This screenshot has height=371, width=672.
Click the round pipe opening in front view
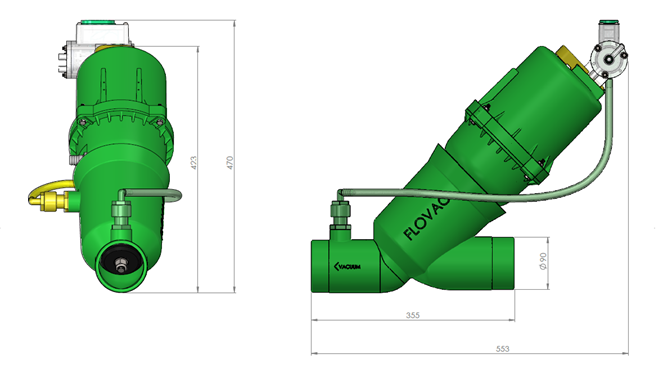pyautogui.click(x=122, y=265)
